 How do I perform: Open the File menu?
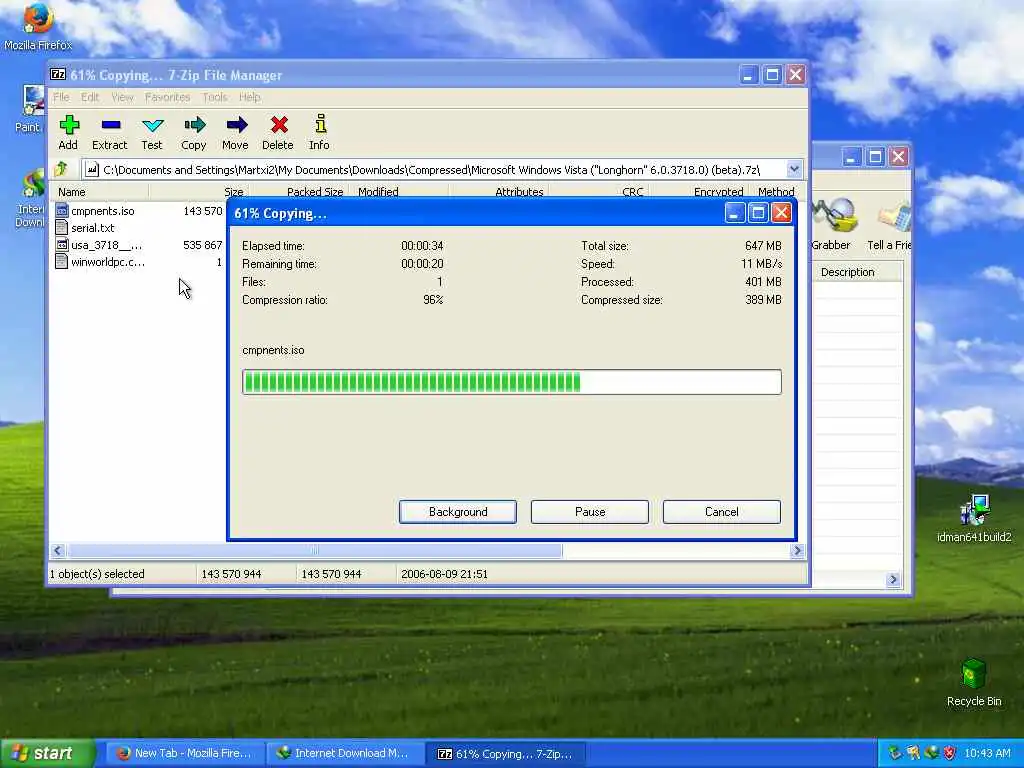[61, 97]
